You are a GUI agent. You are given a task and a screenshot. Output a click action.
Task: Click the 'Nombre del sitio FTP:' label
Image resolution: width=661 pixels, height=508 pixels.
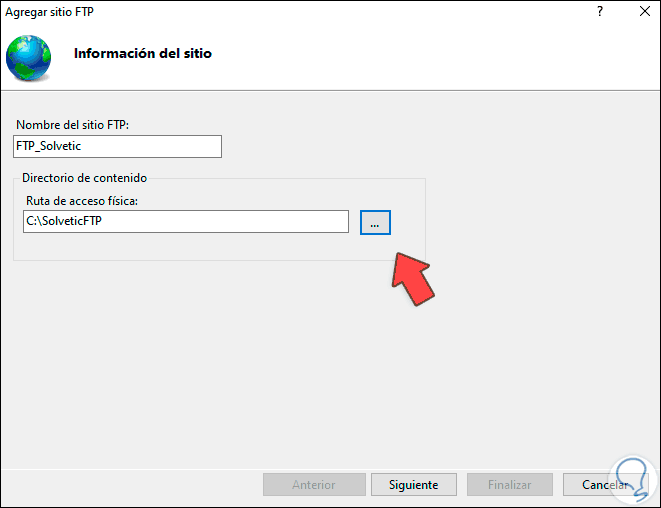[x=73, y=125]
